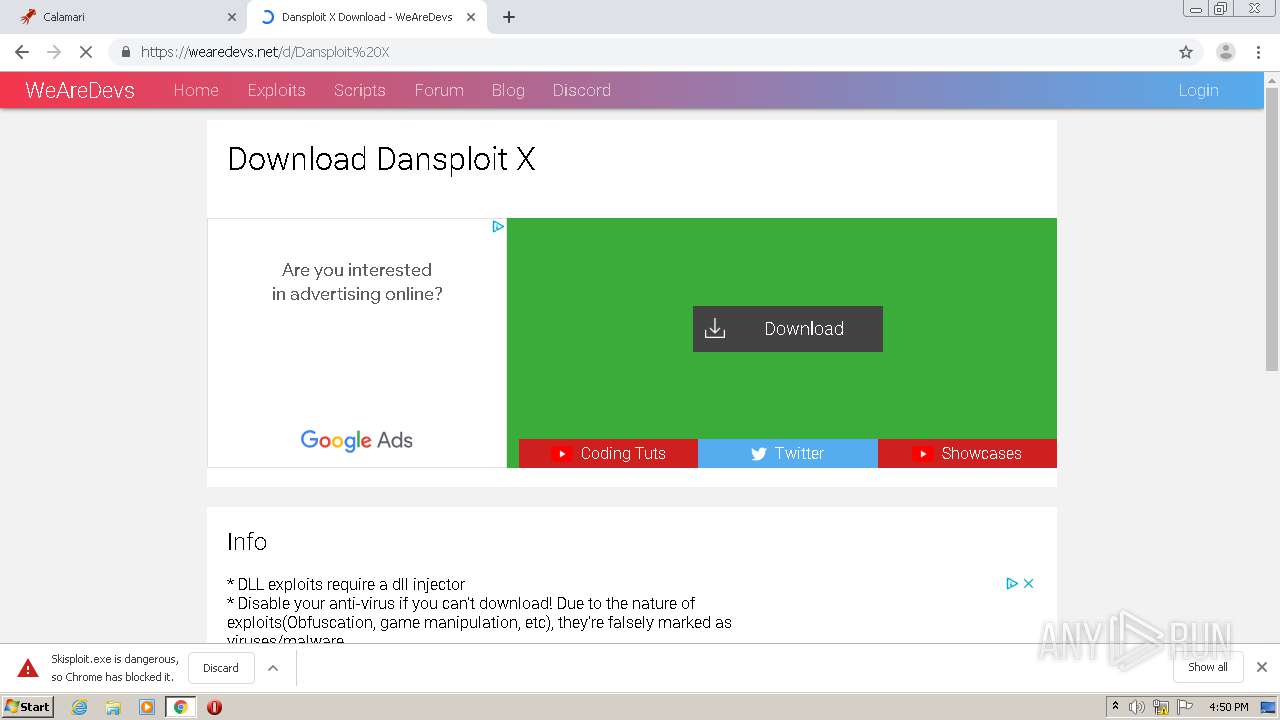Screen dimensions: 1280x720
Task: Open a new tab with plus button
Action: 508,17
